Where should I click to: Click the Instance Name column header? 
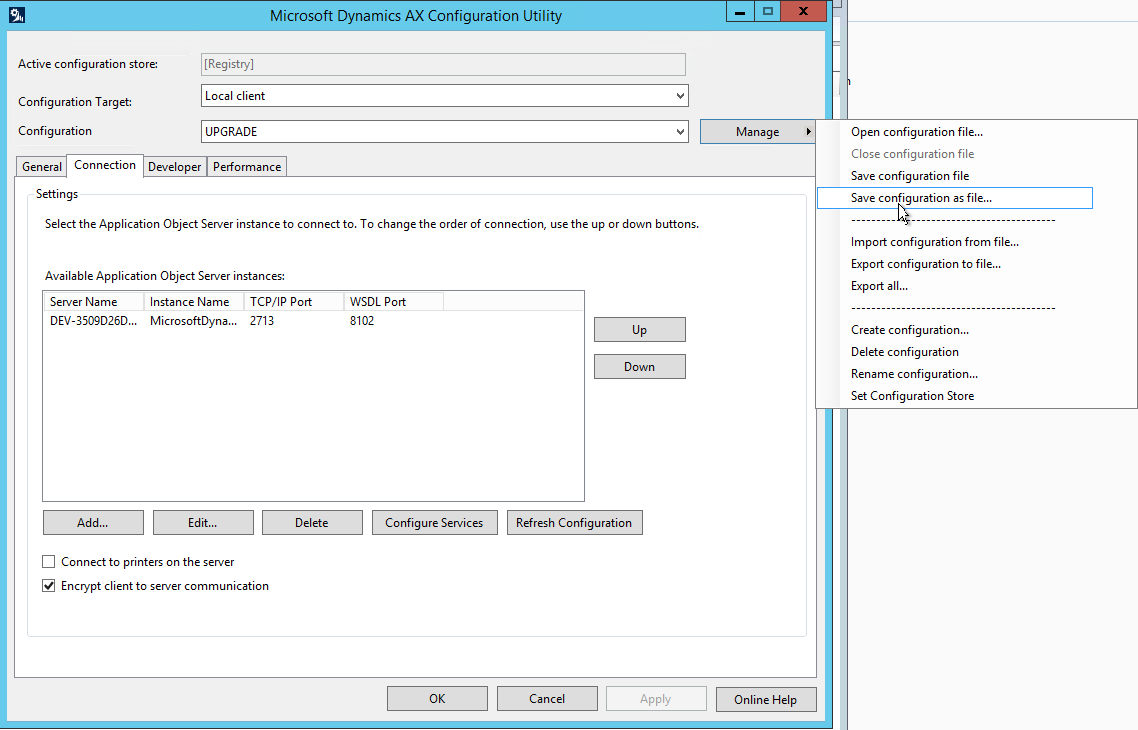194,302
